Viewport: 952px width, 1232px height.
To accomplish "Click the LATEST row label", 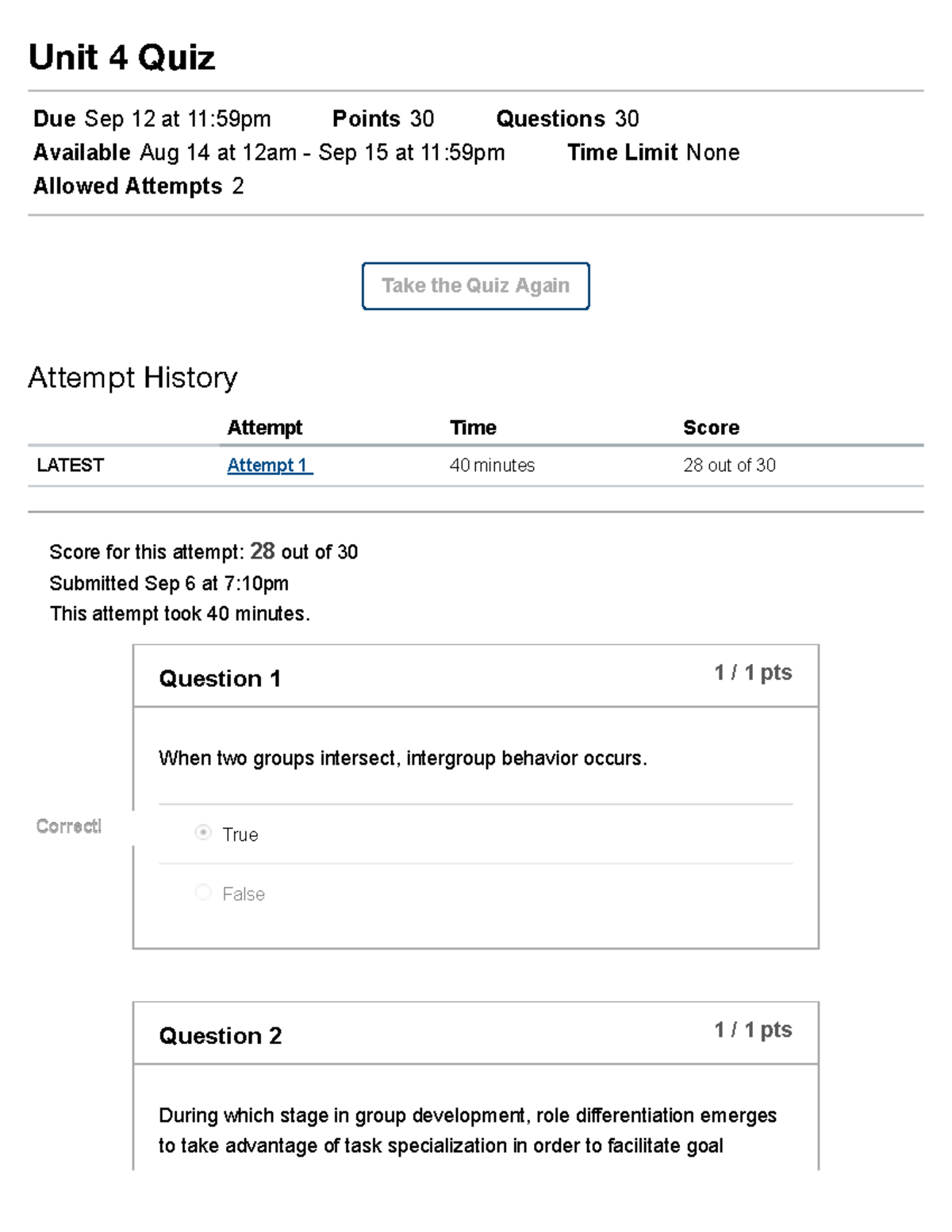I will (x=70, y=466).
